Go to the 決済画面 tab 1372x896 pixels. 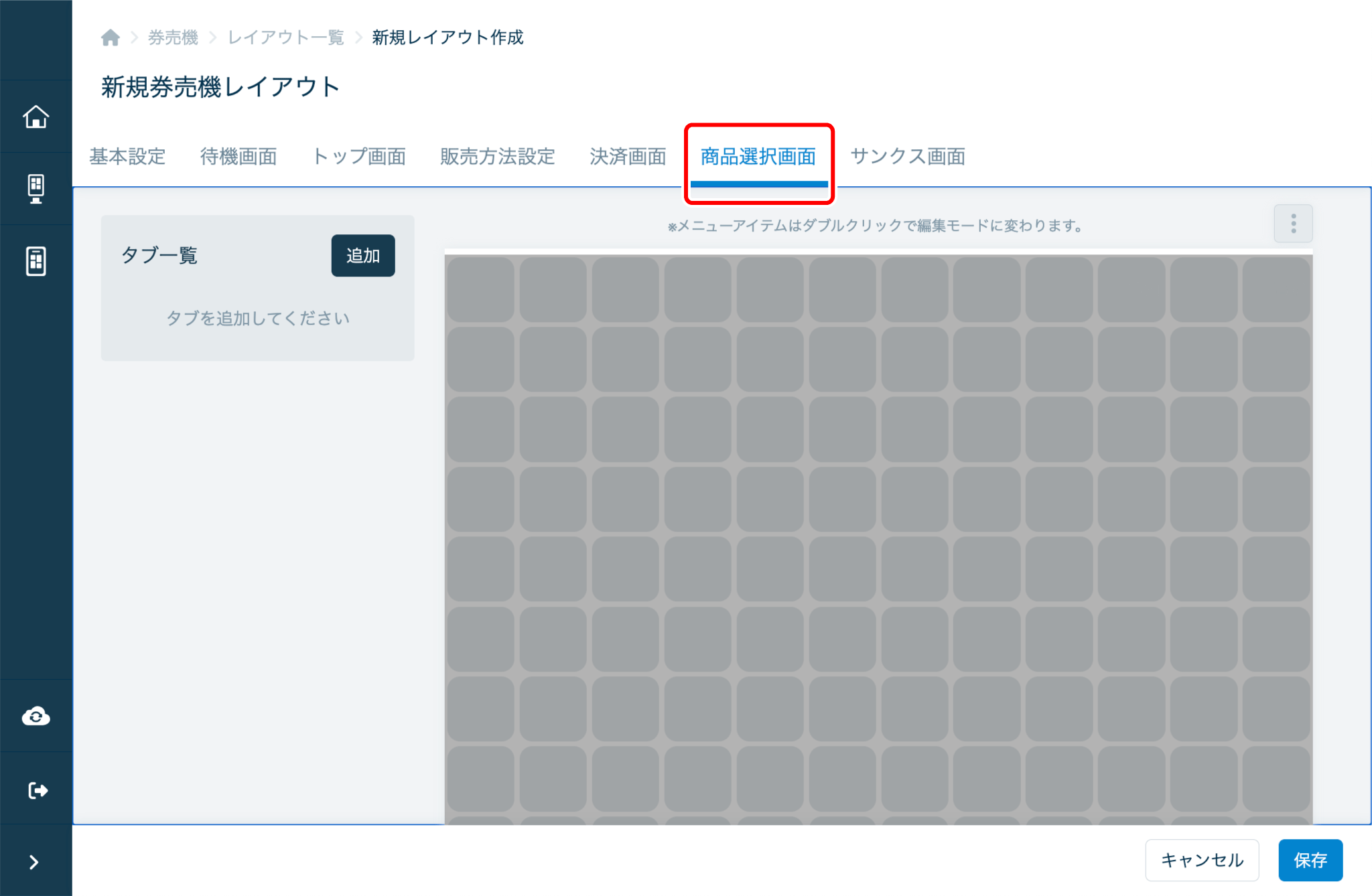coord(628,157)
